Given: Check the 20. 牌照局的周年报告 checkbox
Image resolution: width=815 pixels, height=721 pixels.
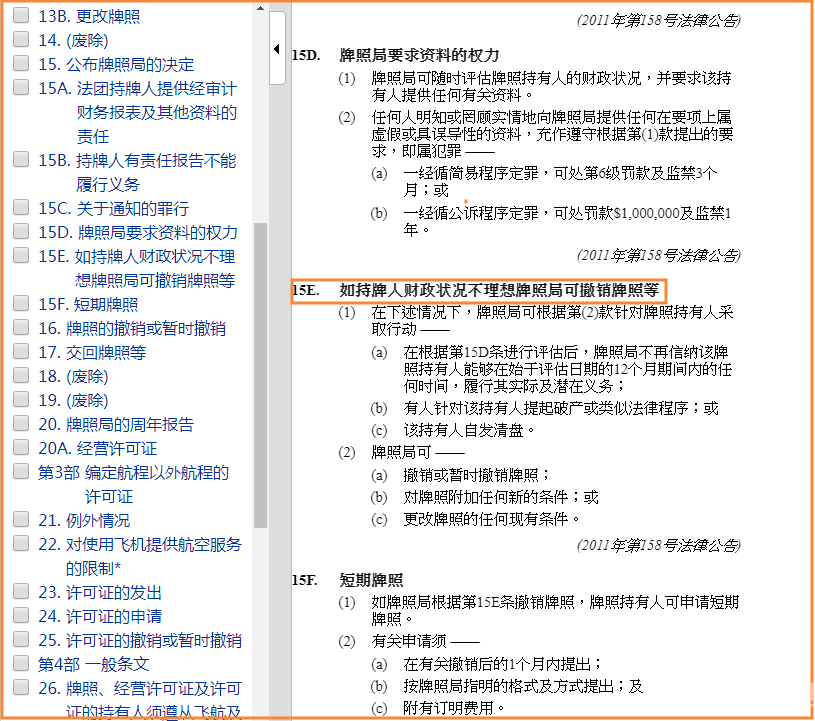Looking at the screenshot, I should tap(21, 423).
